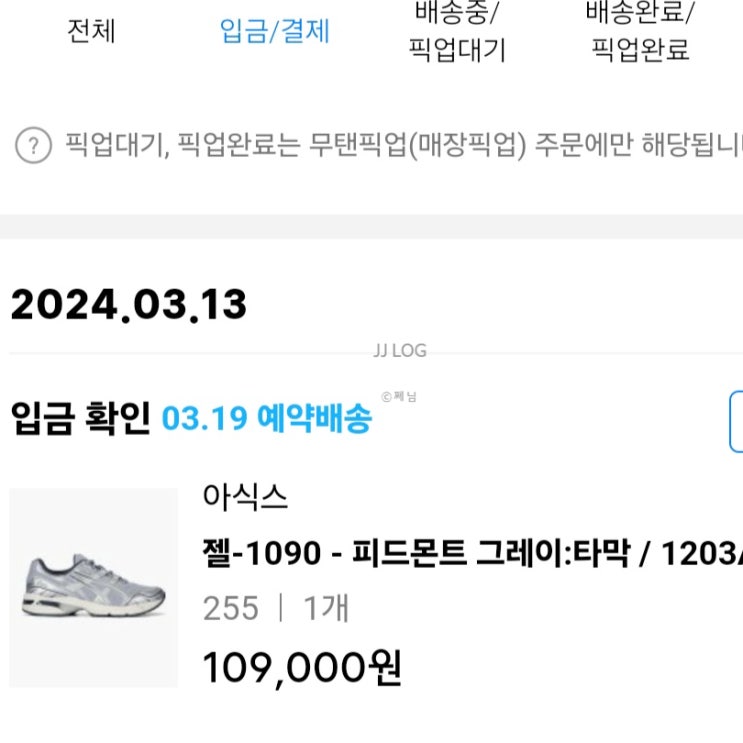Image resolution: width=743 pixels, height=743 pixels.
Task: Click the question mark help icon
Action: pyautogui.click(x=33, y=146)
